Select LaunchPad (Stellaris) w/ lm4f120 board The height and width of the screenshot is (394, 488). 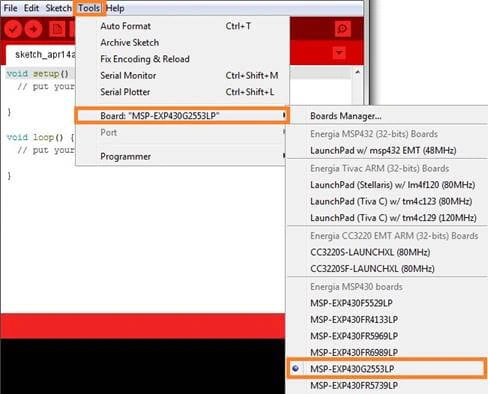pyautogui.click(x=387, y=185)
